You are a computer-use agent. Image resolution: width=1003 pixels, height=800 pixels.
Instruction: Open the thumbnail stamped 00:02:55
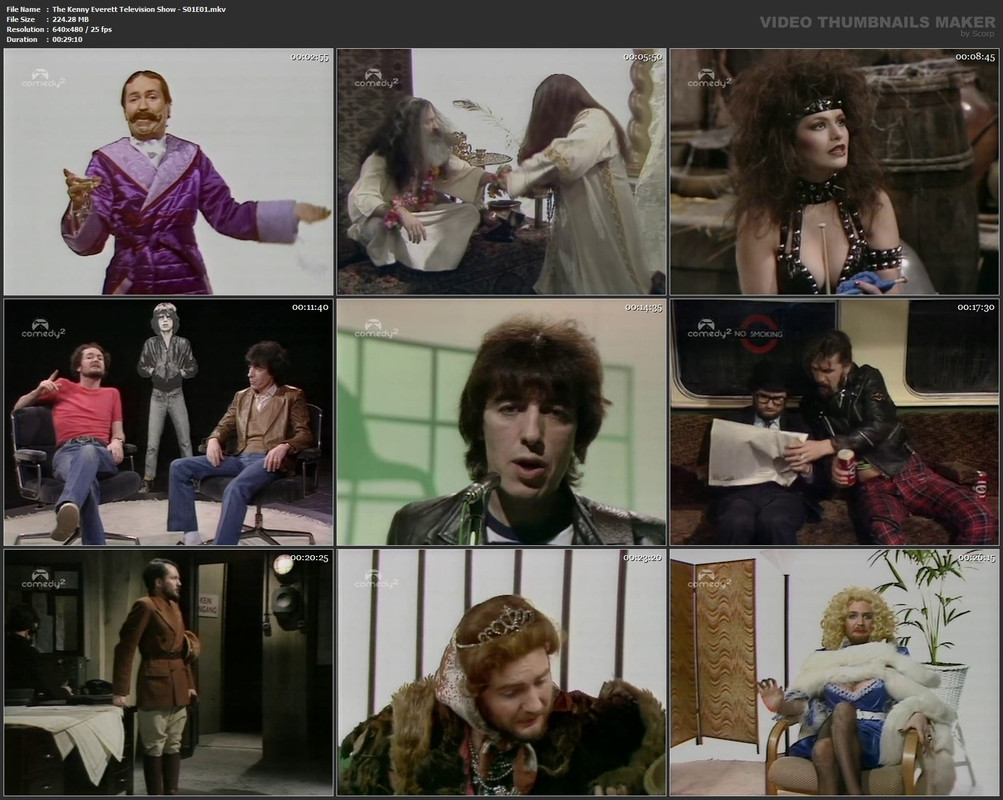click(168, 171)
